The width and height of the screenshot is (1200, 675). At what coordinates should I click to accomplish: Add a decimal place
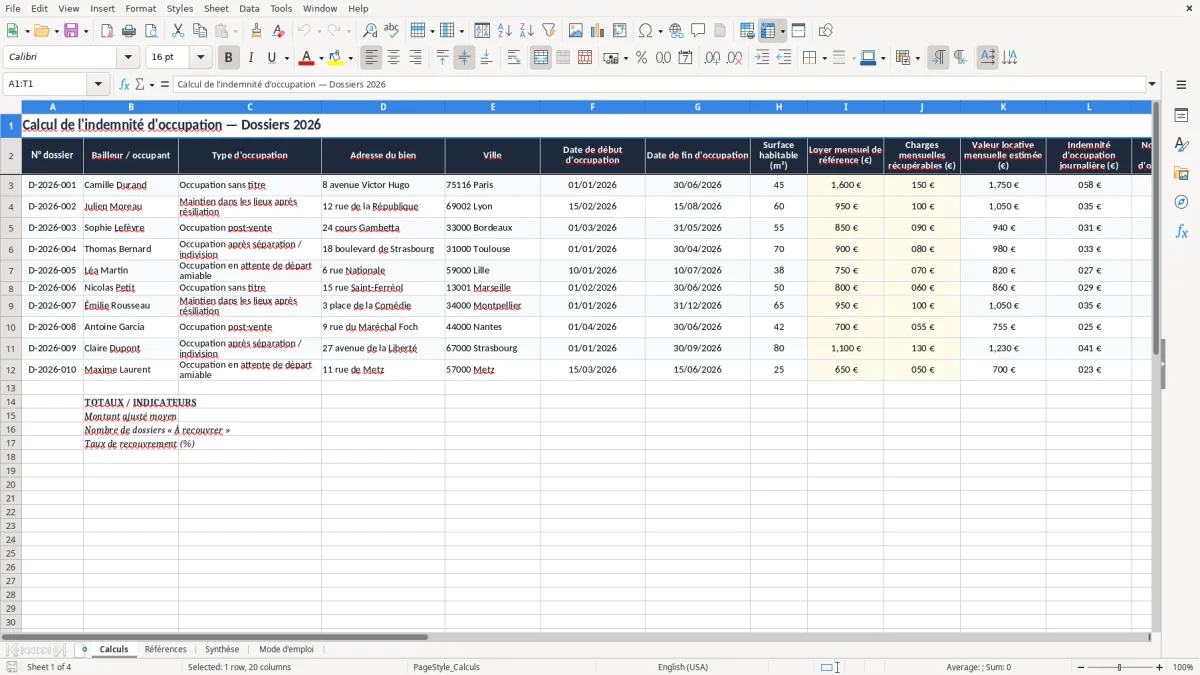tap(712, 58)
